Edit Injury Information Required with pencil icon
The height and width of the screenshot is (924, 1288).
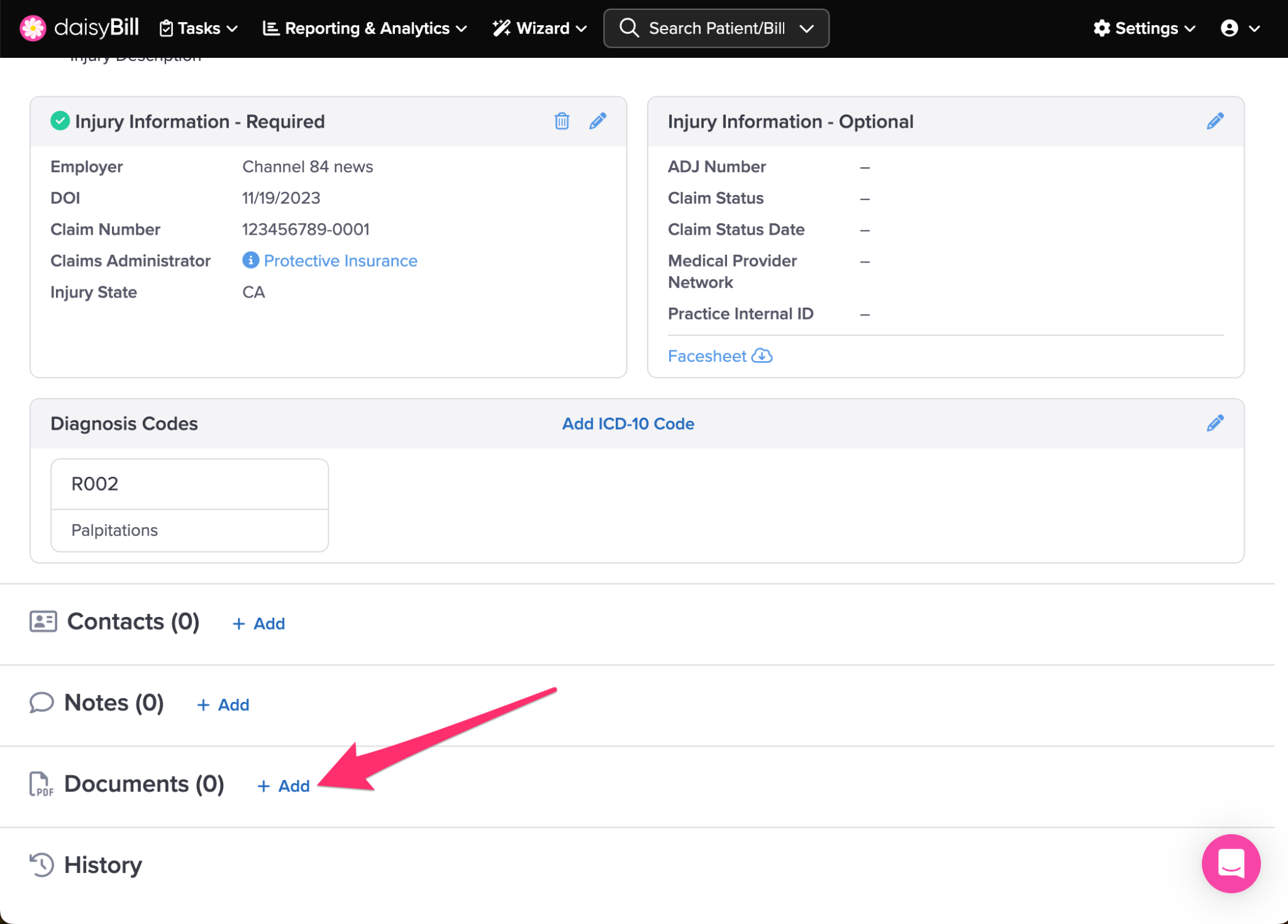click(597, 121)
